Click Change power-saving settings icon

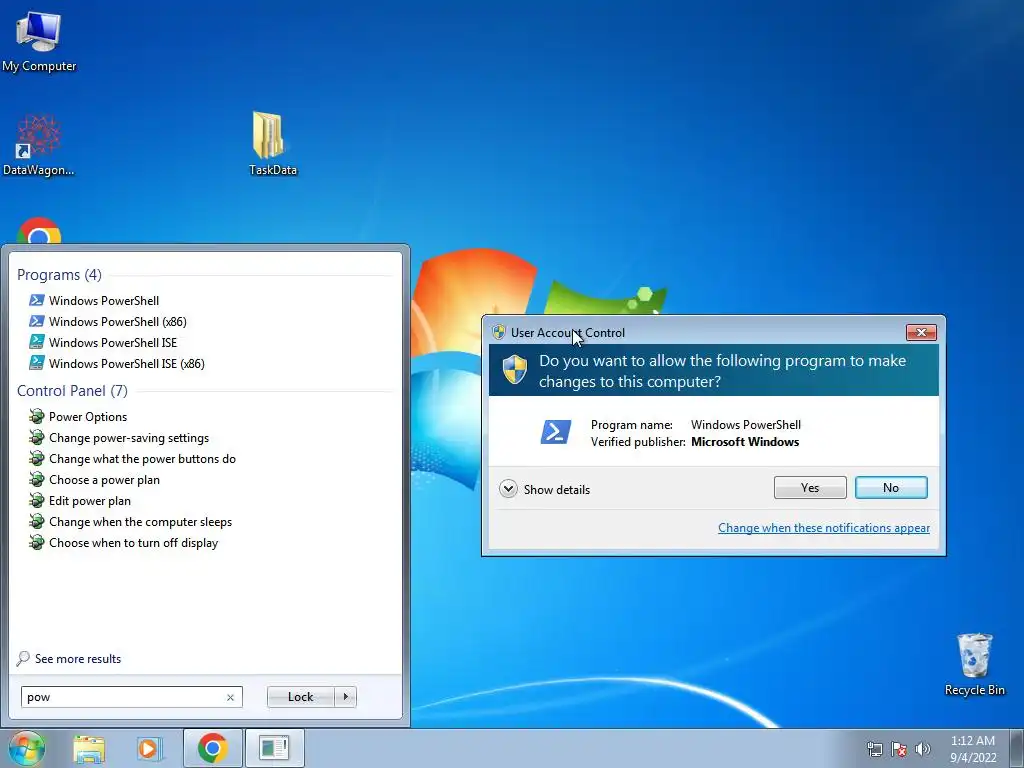[37, 438]
